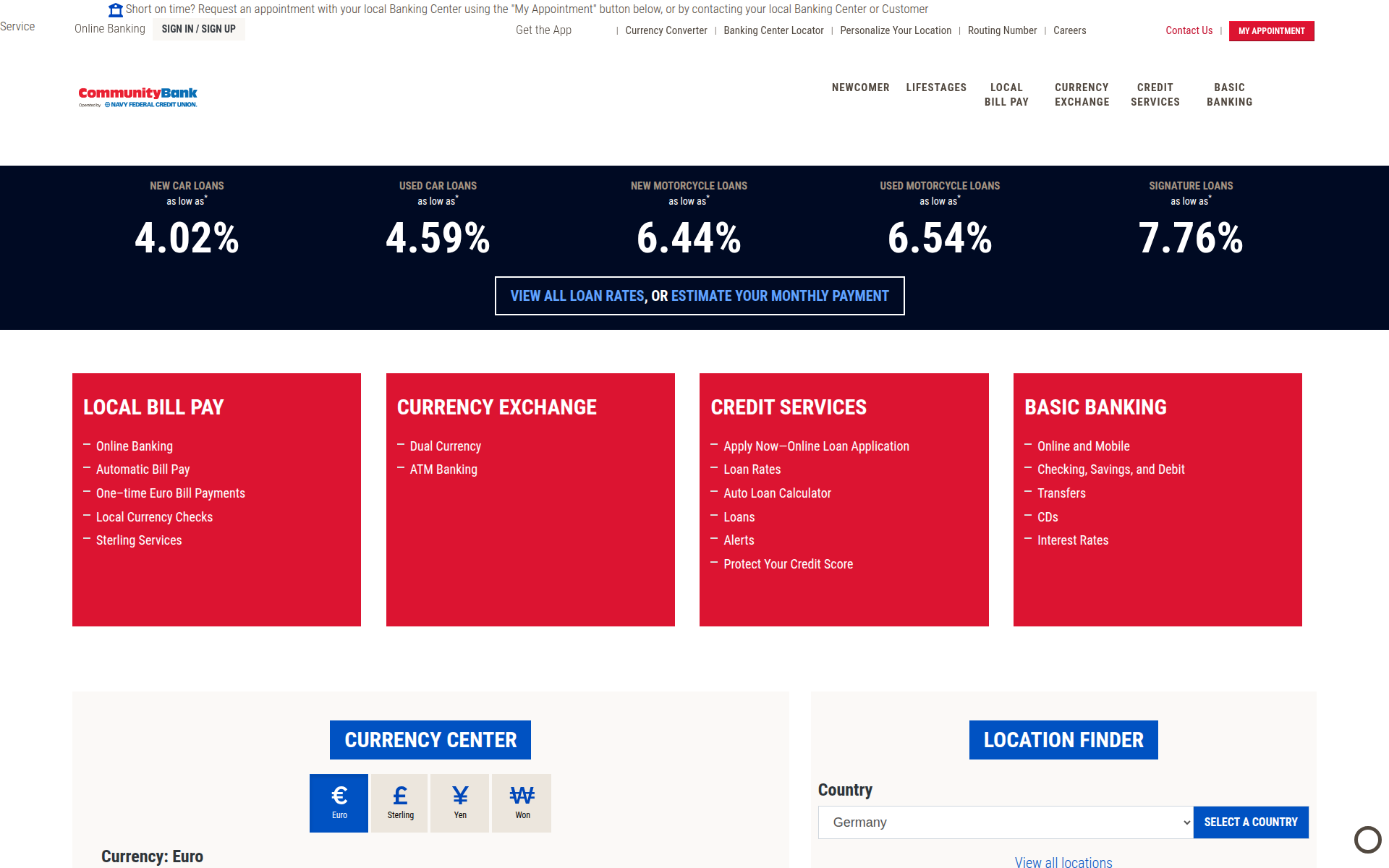This screenshot has width=1389, height=868.
Task: Open the Country dropdown showing Germany
Action: pyautogui.click(x=1005, y=822)
